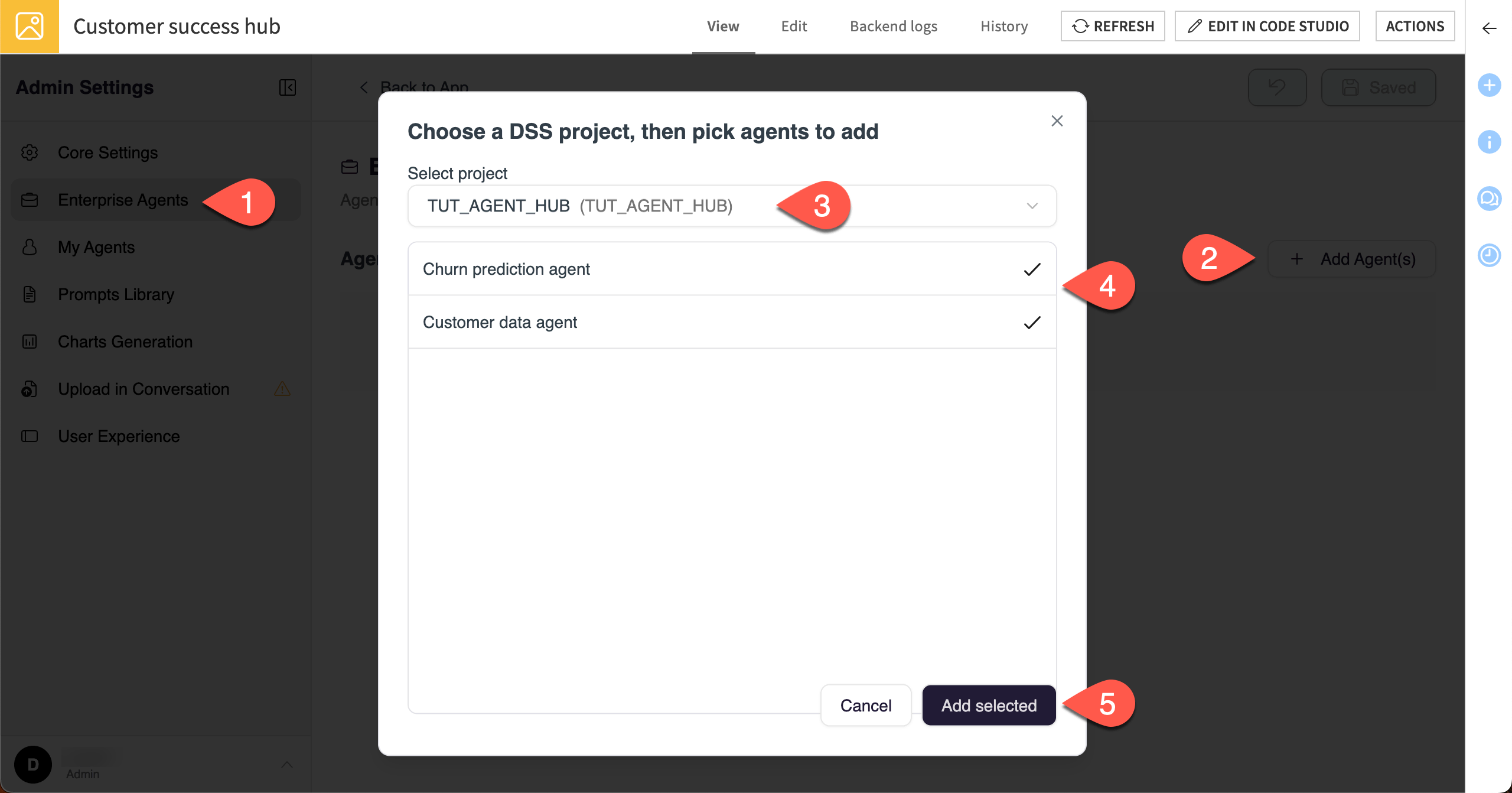Expand the Admin user profile chevron

(289, 764)
